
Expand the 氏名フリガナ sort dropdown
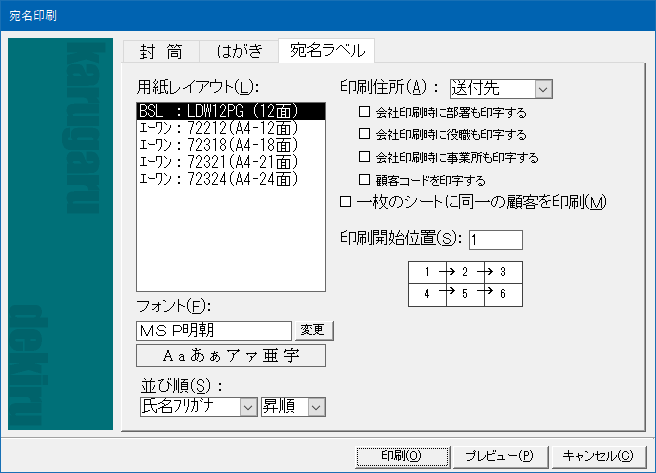247,406
